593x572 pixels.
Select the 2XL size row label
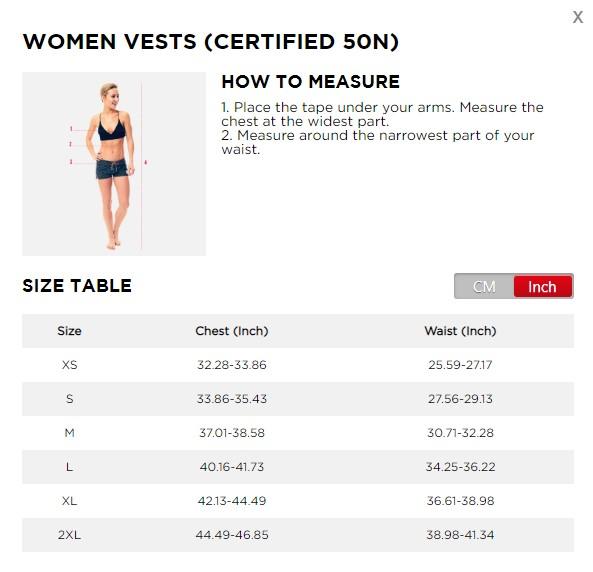(x=70, y=535)
